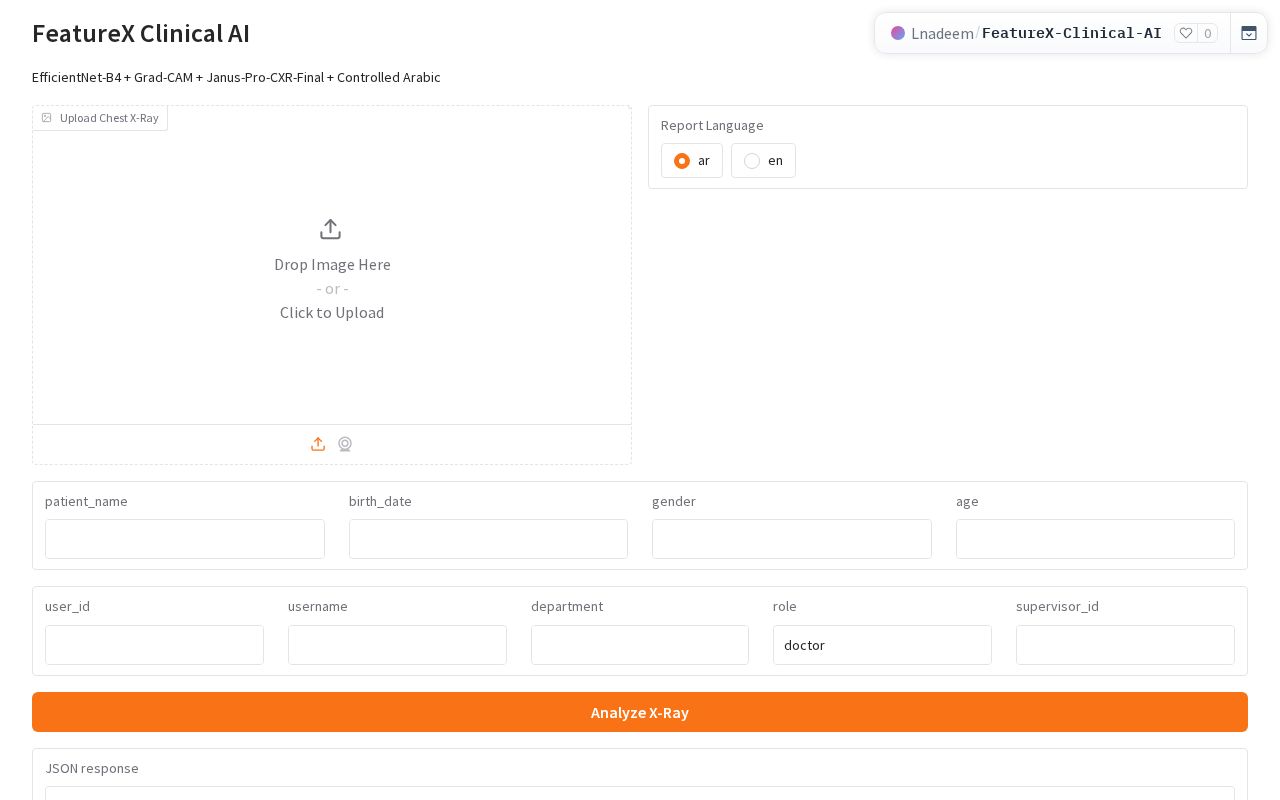Focus the supervisor_id input field
Image resolution: width=1280 pixels, height=800 pixels.
point(1125,645)
